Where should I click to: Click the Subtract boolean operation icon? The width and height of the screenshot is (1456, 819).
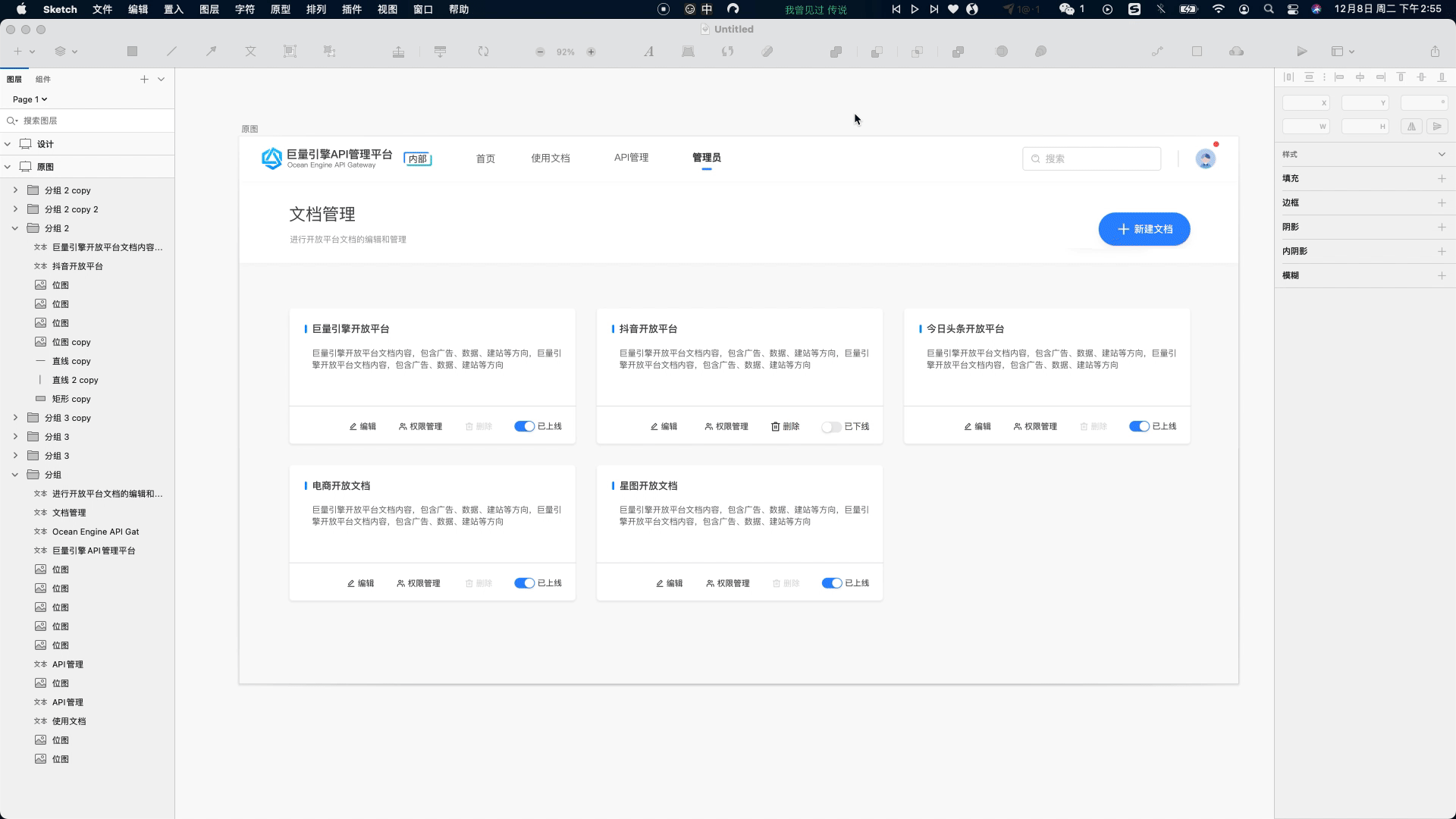point(877,52)
